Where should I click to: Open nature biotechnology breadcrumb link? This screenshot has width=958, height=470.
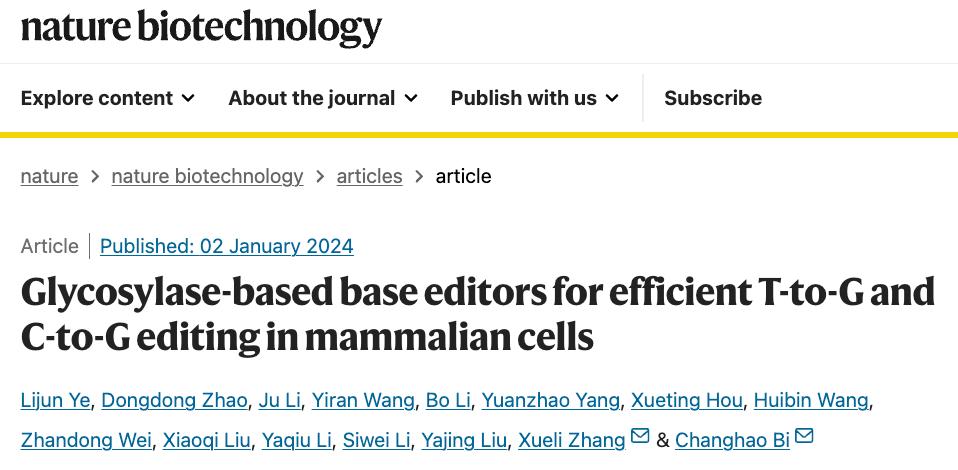pyautogui.click(x=207, y=177)
